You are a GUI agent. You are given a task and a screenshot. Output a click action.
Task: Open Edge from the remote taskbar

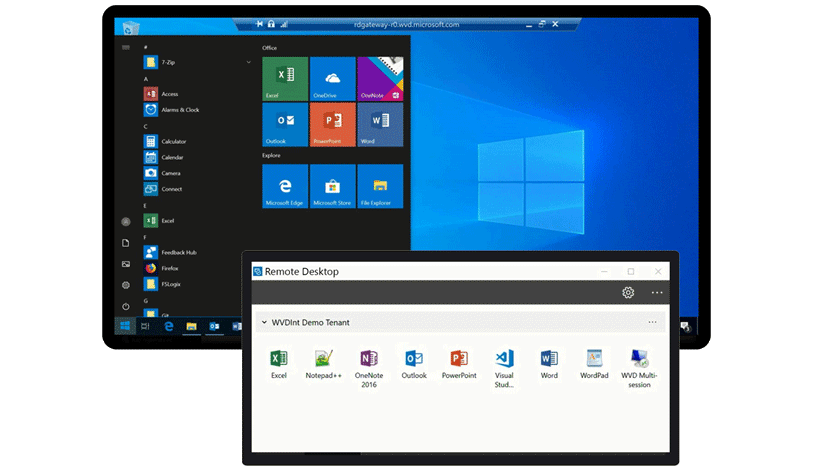(x=169, y=326)
